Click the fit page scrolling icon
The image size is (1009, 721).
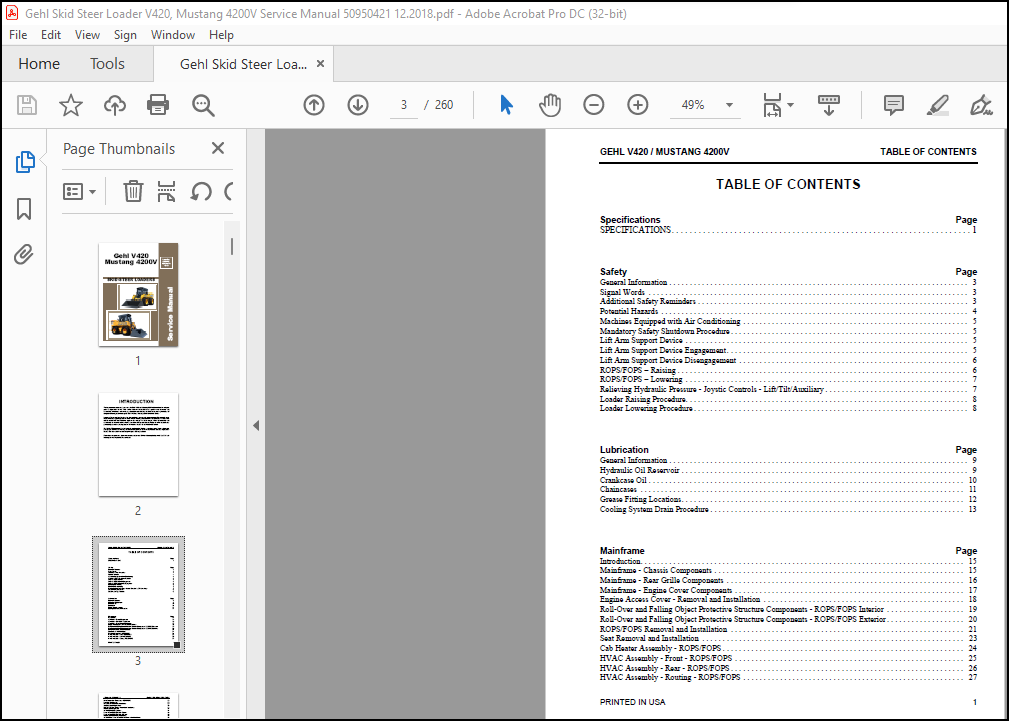(x=772, y=105)
